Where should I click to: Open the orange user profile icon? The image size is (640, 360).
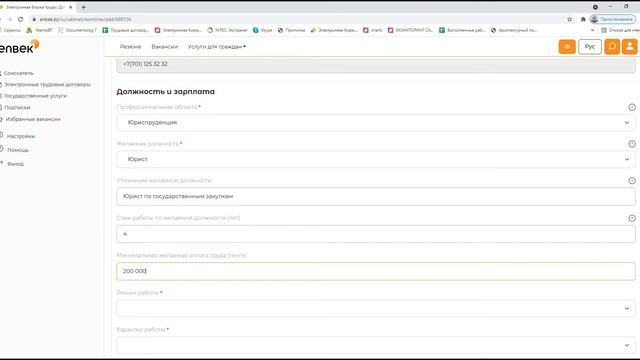point(629,47)
